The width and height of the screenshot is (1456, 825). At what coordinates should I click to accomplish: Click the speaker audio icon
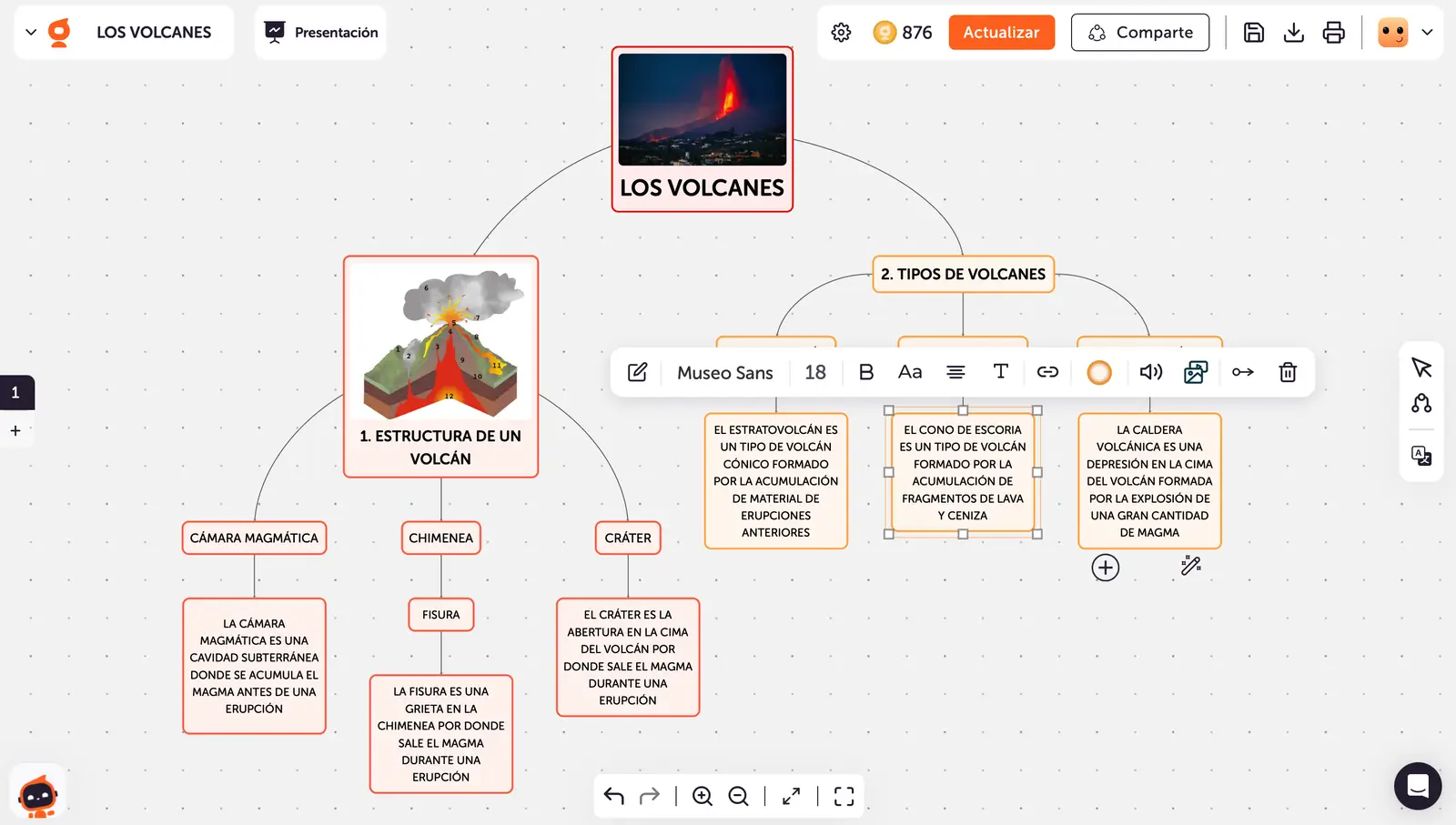coord(1151,372)
